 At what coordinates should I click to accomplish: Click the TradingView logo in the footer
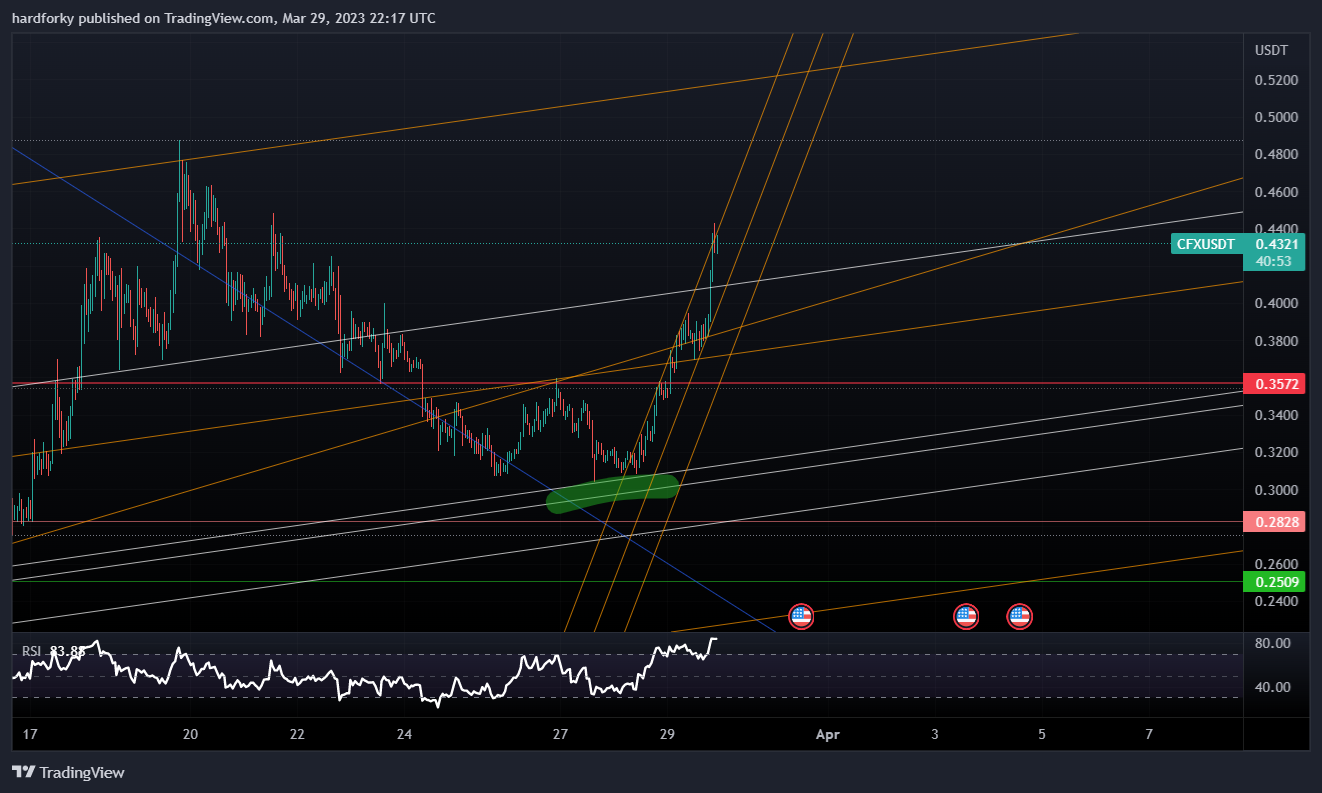(68, 772)
